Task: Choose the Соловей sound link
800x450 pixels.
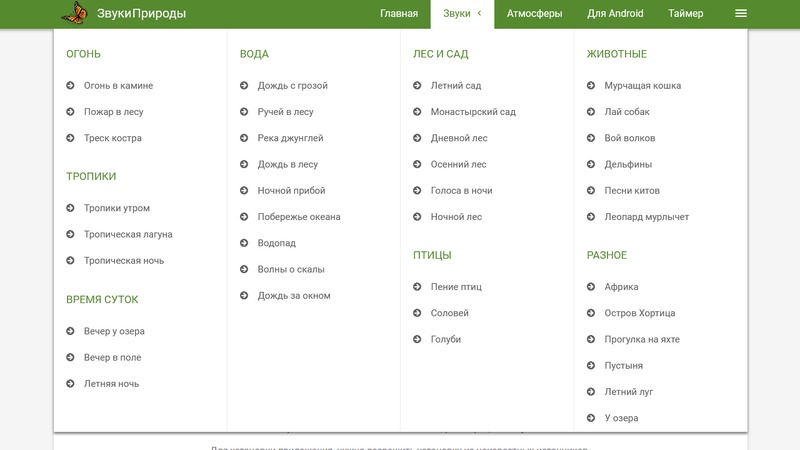Action: point(449,313)
